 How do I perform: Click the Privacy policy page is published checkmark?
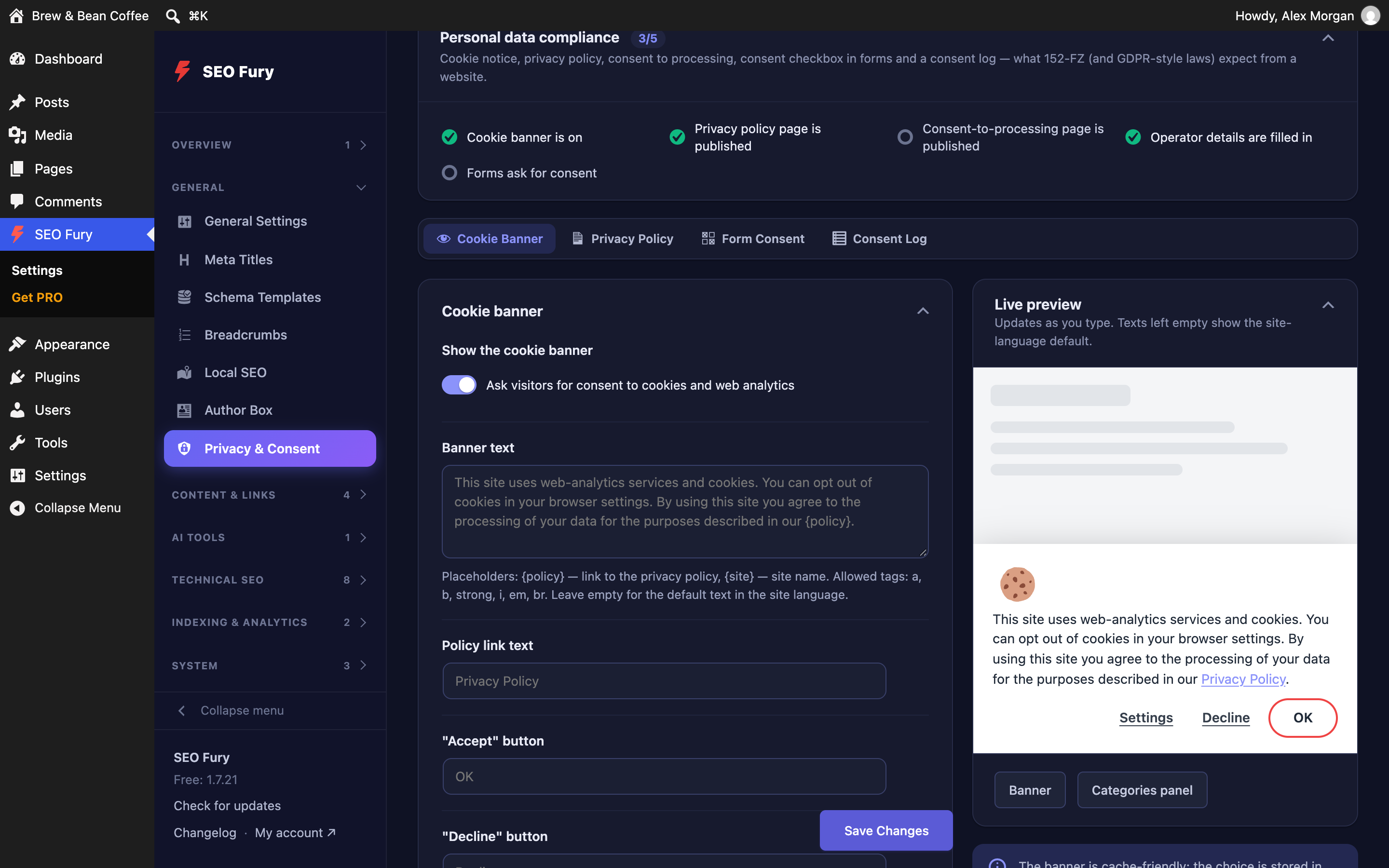click(x=677, y=137)
